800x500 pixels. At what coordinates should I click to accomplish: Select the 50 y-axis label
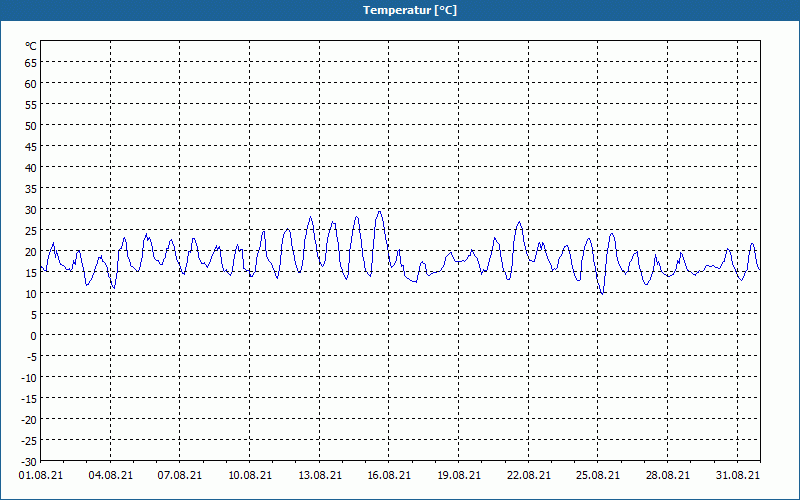[x=31, y=126]
